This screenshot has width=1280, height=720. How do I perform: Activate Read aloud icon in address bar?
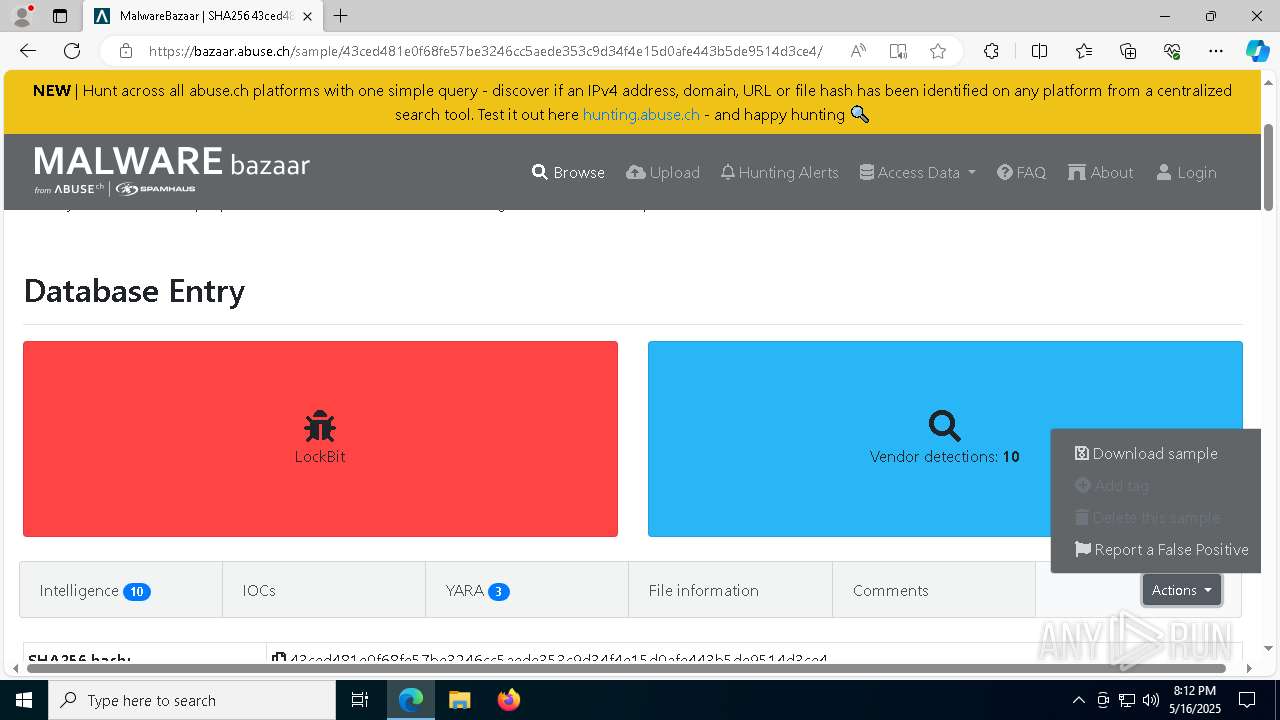click(858, 51)
